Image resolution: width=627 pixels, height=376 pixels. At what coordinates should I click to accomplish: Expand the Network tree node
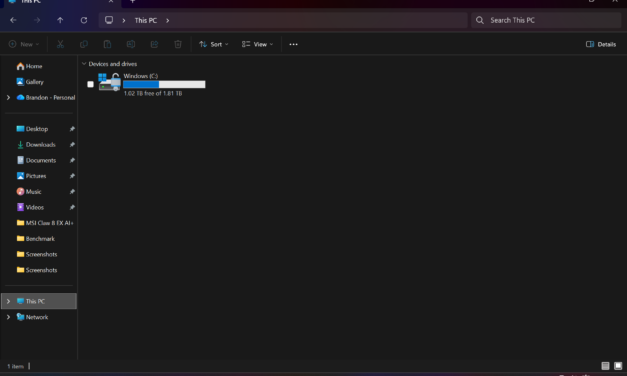(8, 317)
